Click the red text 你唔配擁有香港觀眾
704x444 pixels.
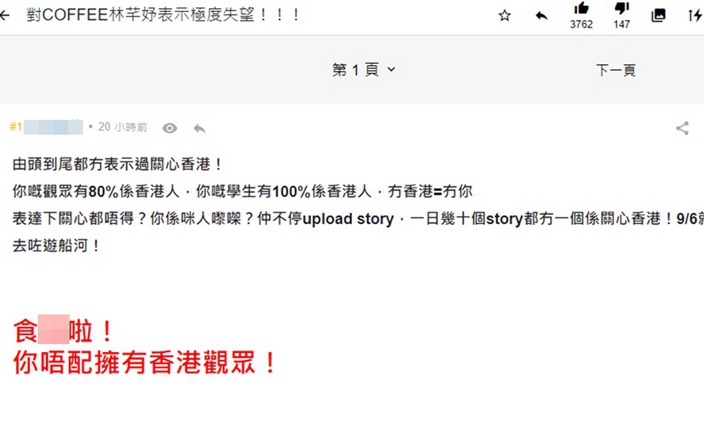click(x=145, y=363)
